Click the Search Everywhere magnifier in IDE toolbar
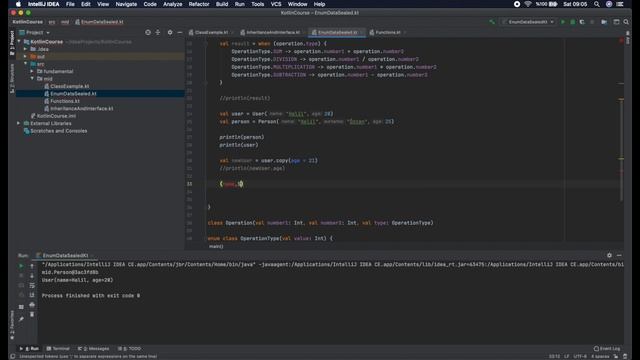 coord(626,22)
